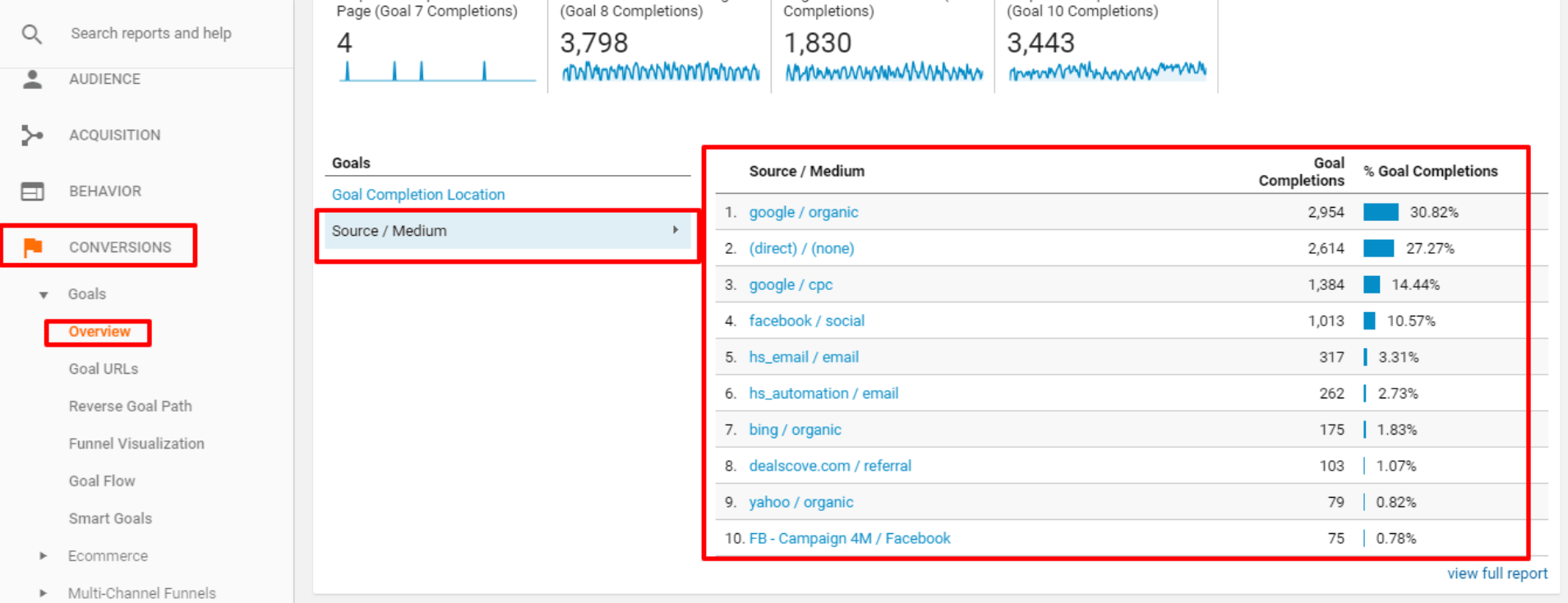The width and height of the screenshot is (1568, 603).
Task: Click the 1,013 completions cell
Action: (1326, 320)
